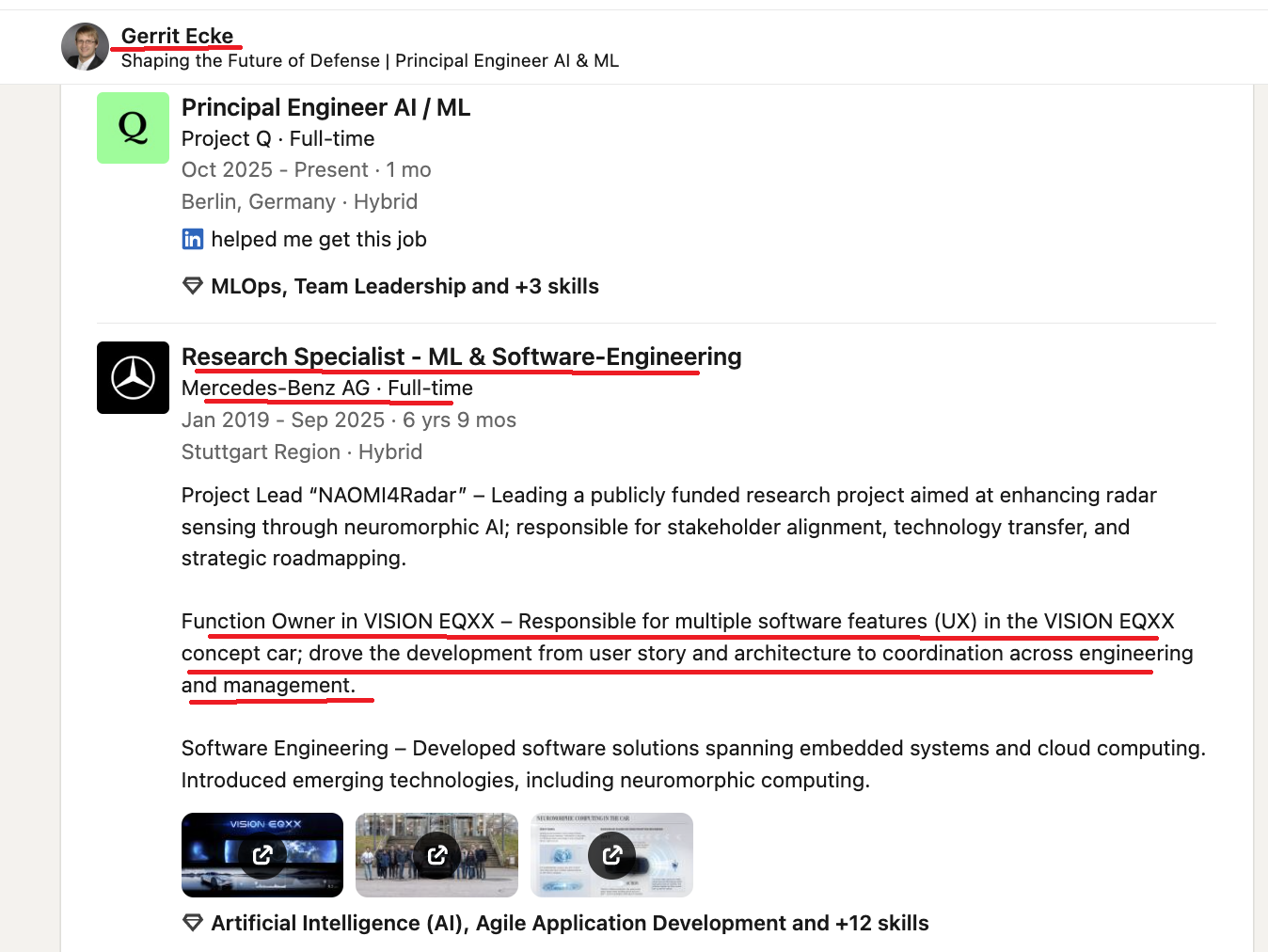1268x952 pixels.
Task: Click the Project Q · Full-time company text
Action: click(x=277, y=138)
